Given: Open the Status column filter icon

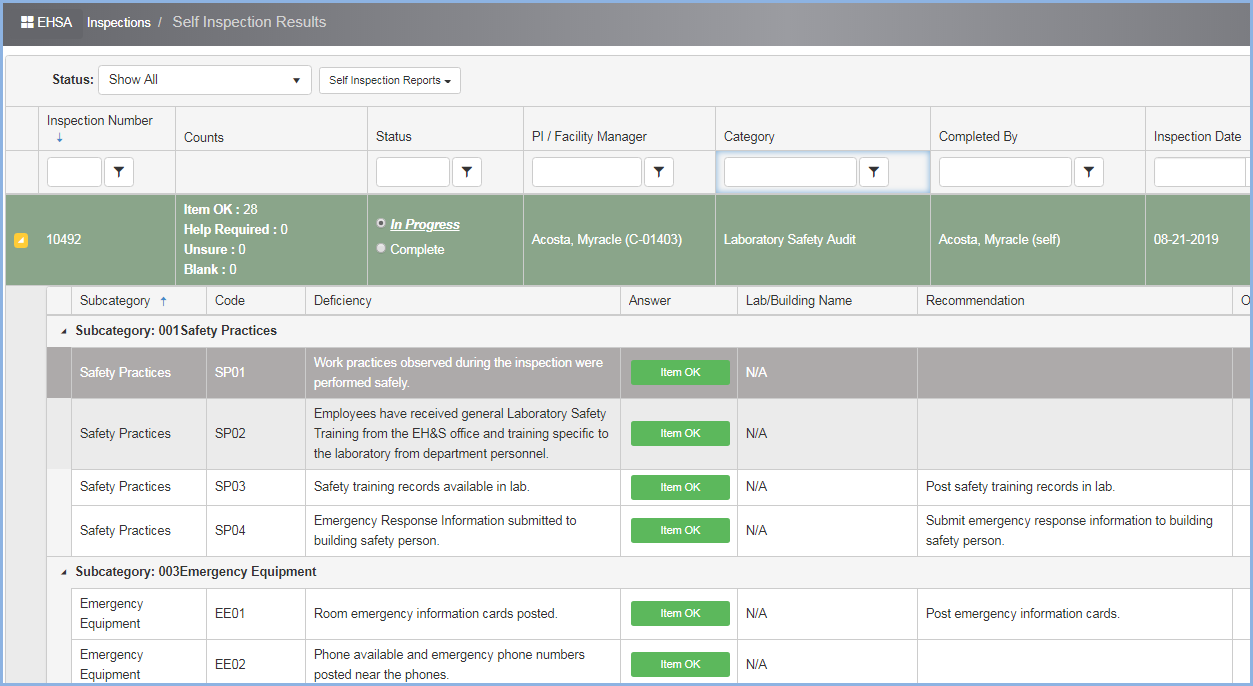Looking at the screenshot, I should (x=467, y=172).
